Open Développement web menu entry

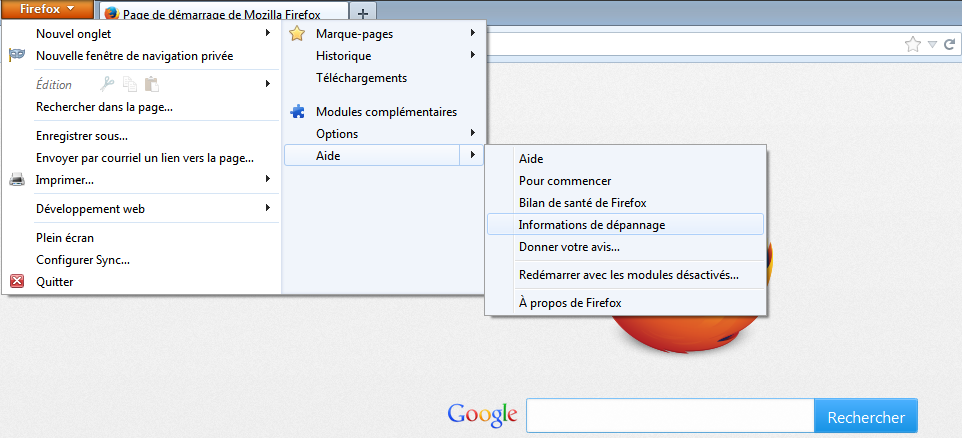point(90,209)
